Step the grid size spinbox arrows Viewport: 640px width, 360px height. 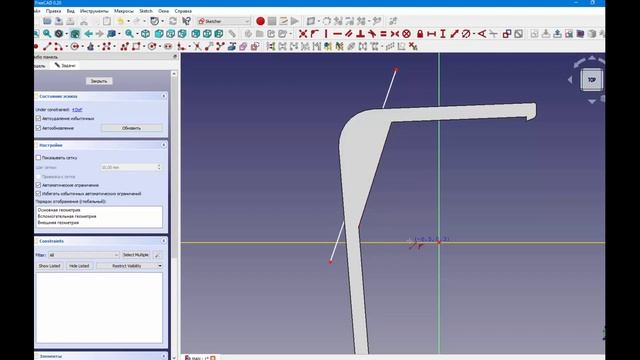[159, 167]
